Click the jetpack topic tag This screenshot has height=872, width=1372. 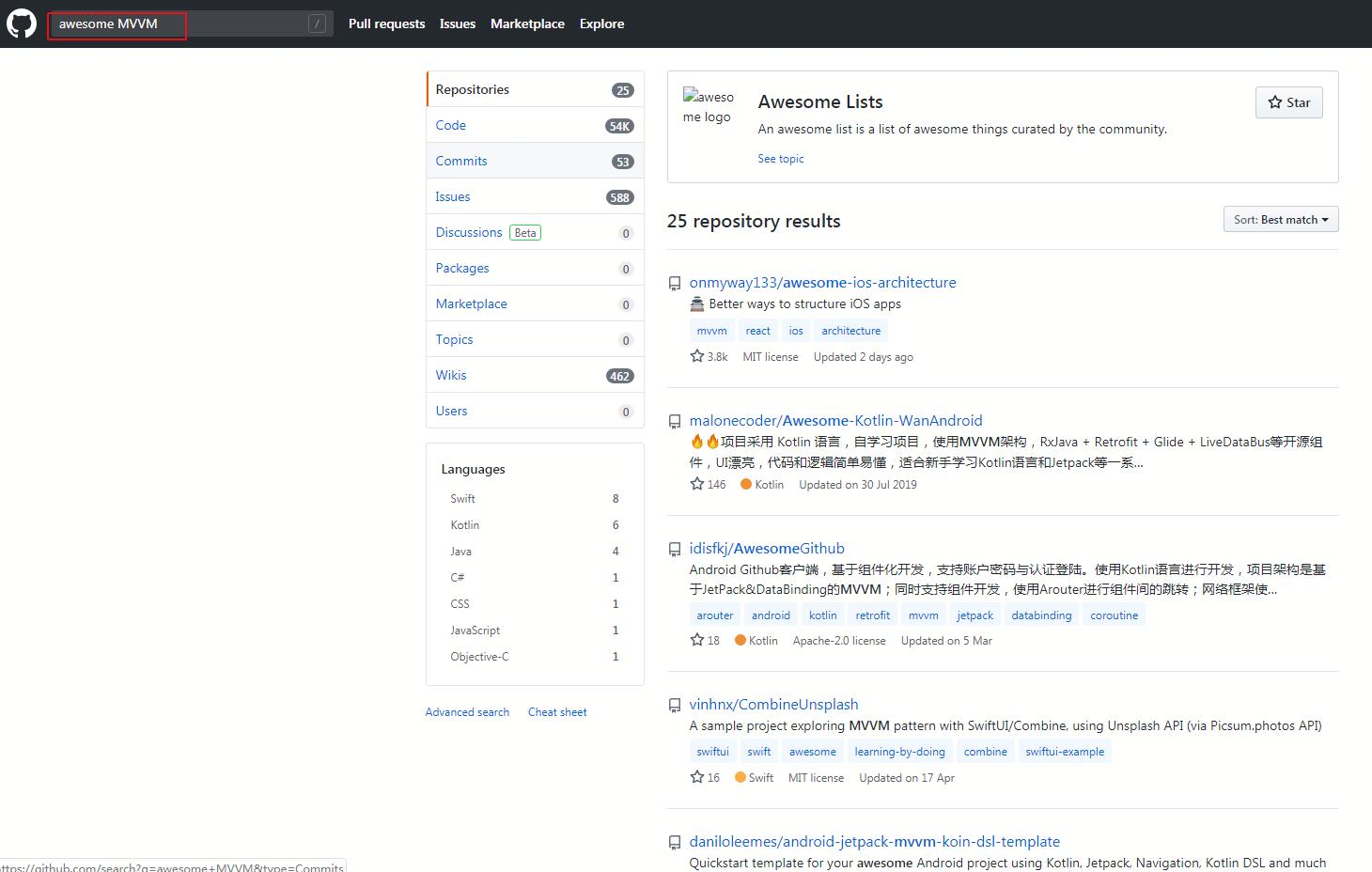[974, 615]
